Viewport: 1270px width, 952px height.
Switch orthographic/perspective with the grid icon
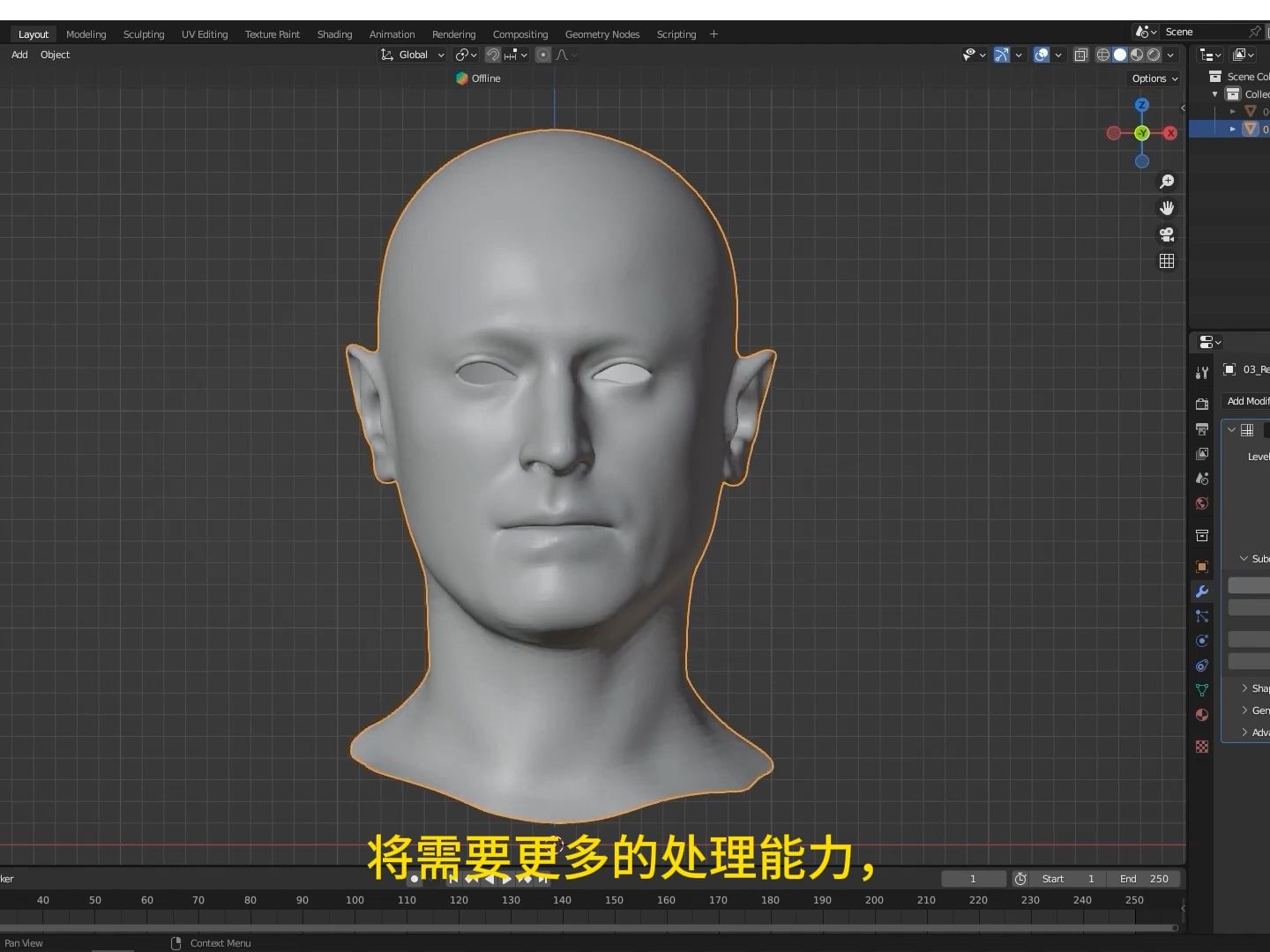point(1167,261)
